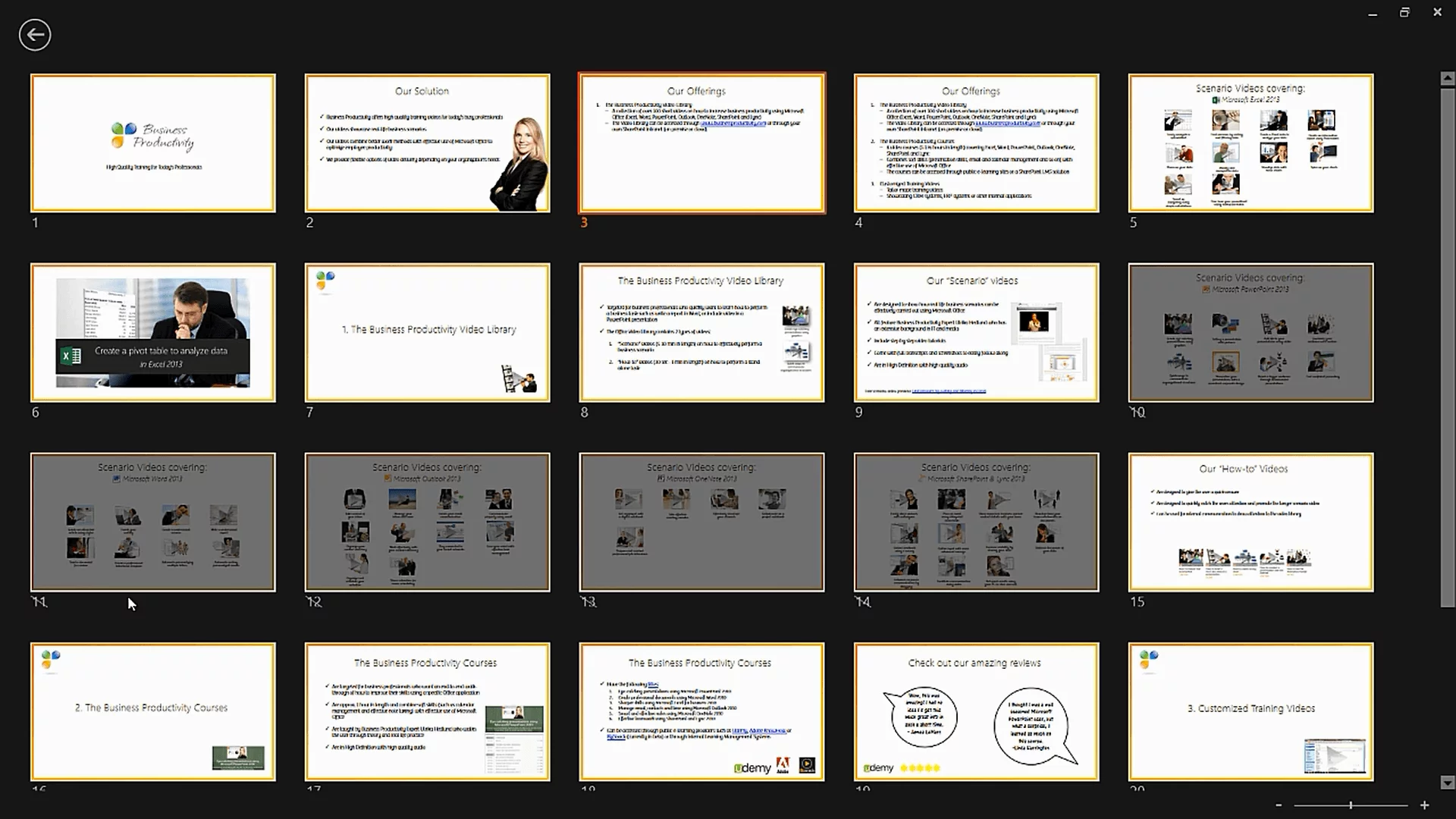
Task: Select slide with amazing reviews bubbles
Action: click(x=976, y=712)
